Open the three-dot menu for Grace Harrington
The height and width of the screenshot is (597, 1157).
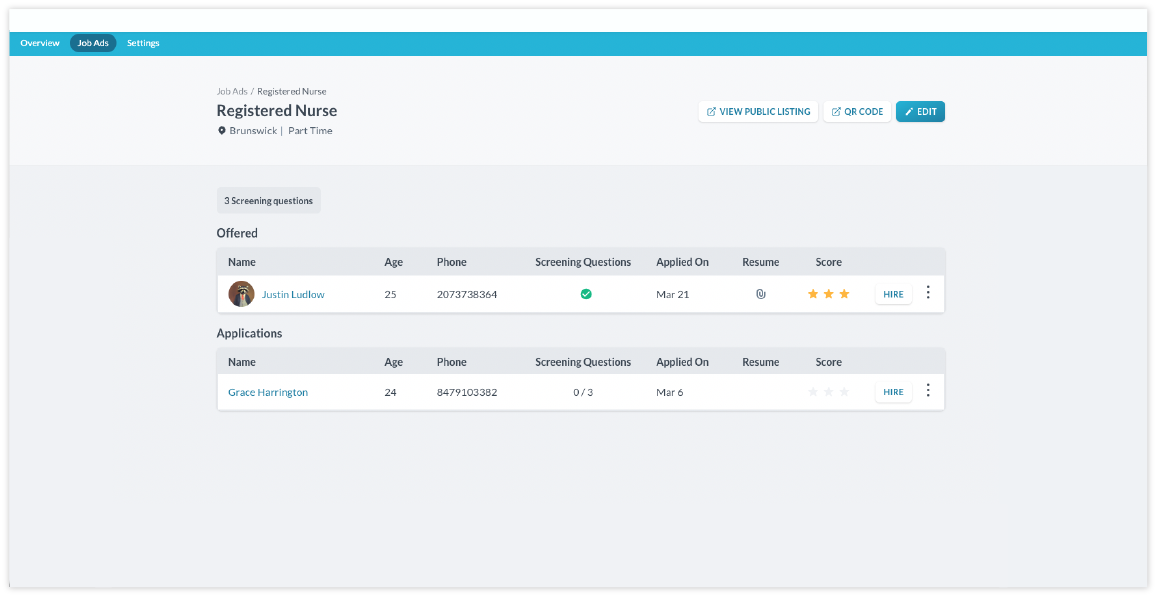(x=928, y=391)
